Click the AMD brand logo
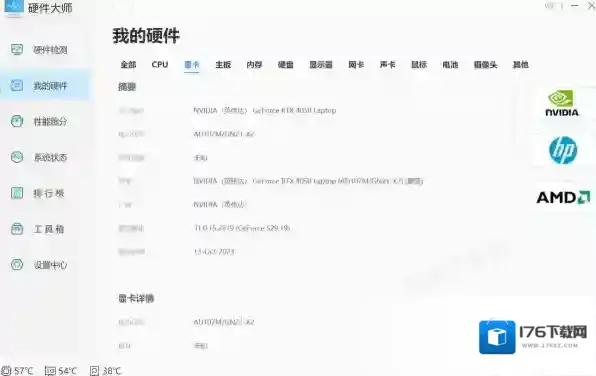This screenshot has width=596, height=376. pyautogui.click(x=563, y=197)
